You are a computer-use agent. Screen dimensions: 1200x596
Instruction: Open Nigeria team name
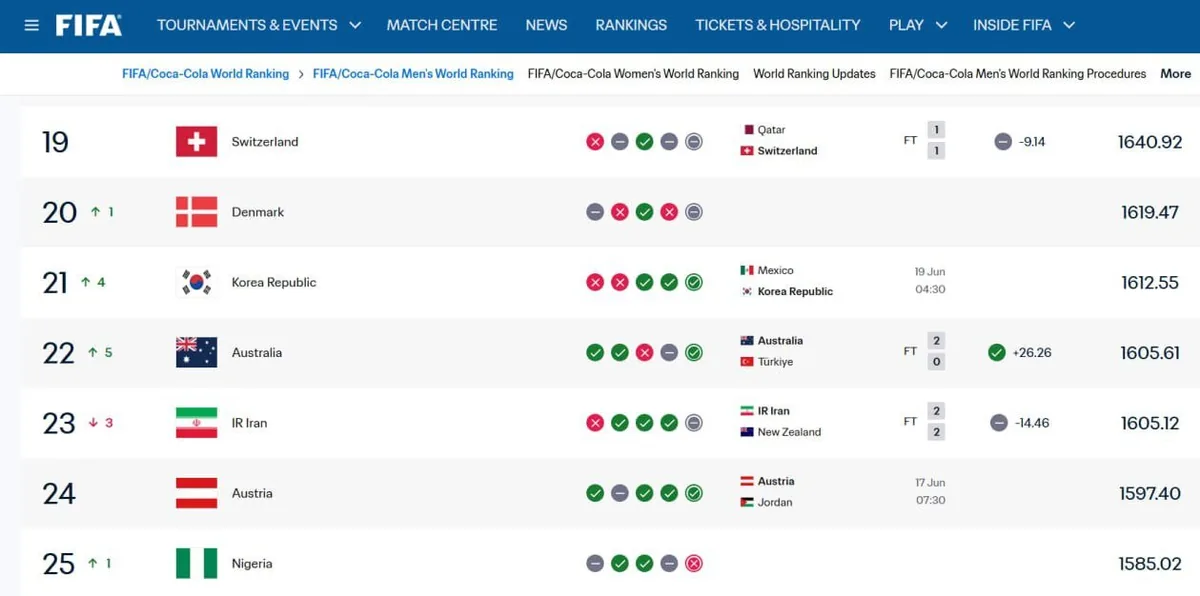252,563
